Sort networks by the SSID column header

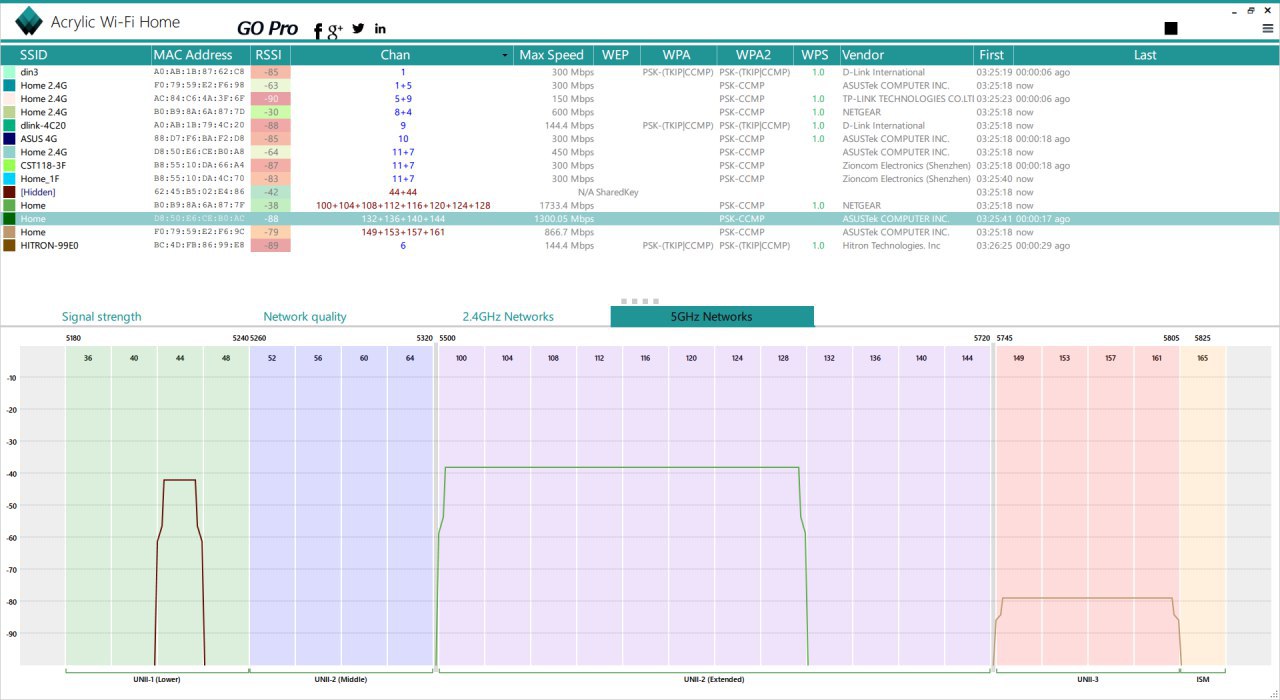coord(34,55)
